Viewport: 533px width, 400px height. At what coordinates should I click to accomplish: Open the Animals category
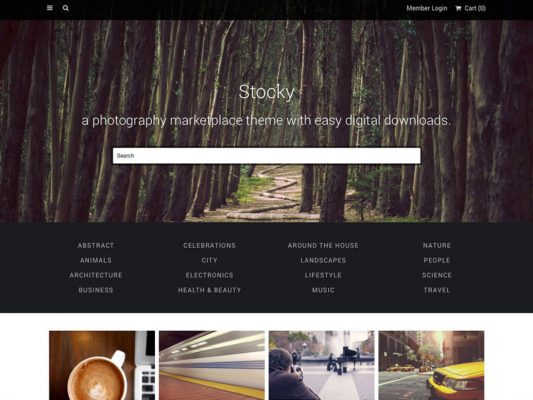[96, 260]
